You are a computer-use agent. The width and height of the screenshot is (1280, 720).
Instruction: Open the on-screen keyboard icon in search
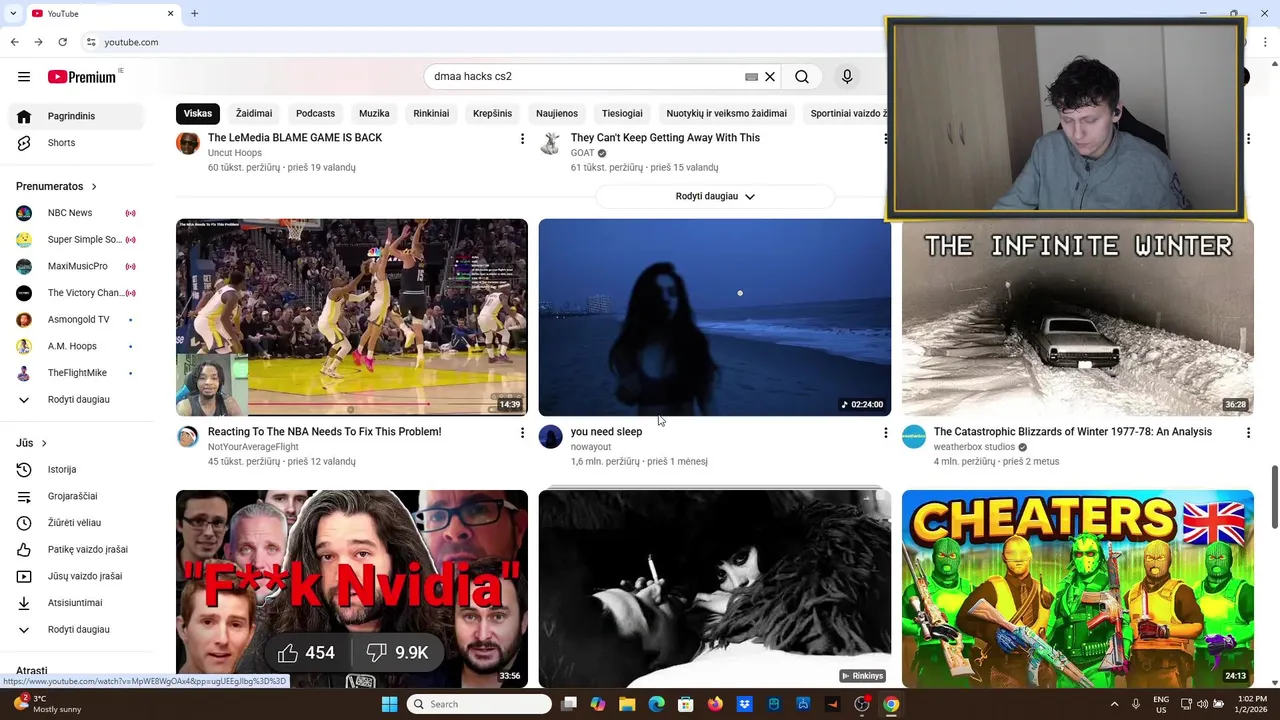point(751,77)
